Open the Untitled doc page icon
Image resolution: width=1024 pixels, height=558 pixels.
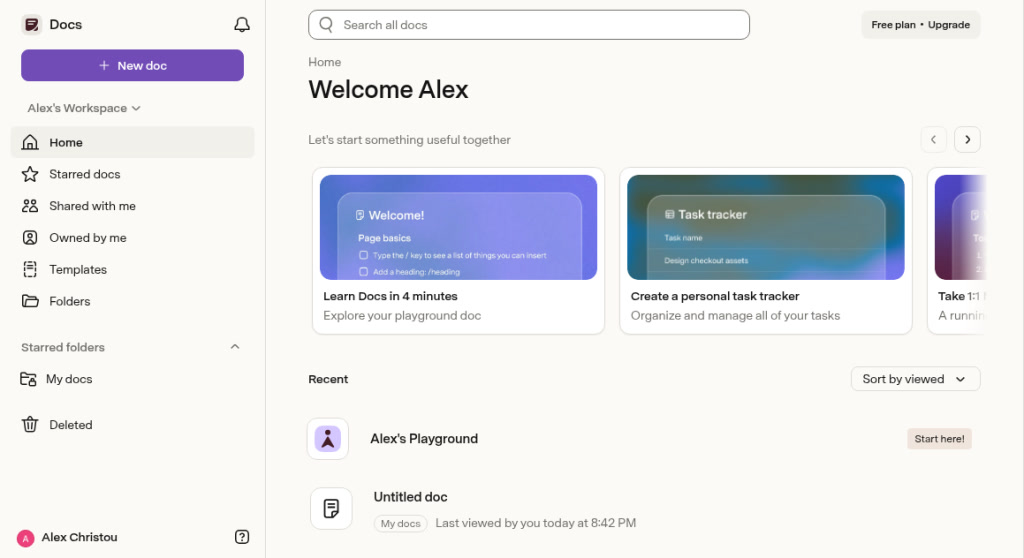pyautogui.click(x=331, y=508)
